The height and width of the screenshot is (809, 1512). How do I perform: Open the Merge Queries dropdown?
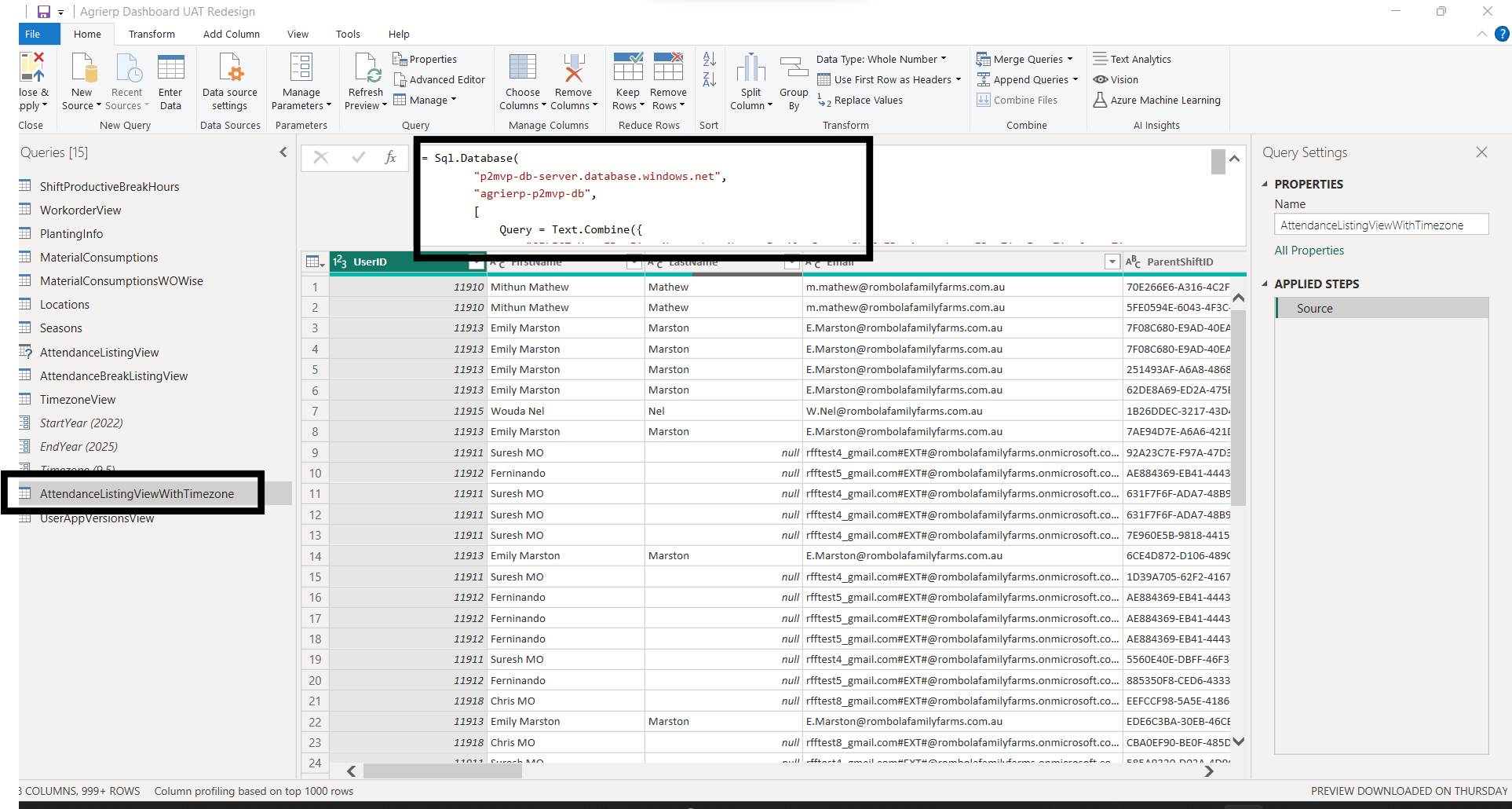pyautogui.click(x=1024, y=58)
